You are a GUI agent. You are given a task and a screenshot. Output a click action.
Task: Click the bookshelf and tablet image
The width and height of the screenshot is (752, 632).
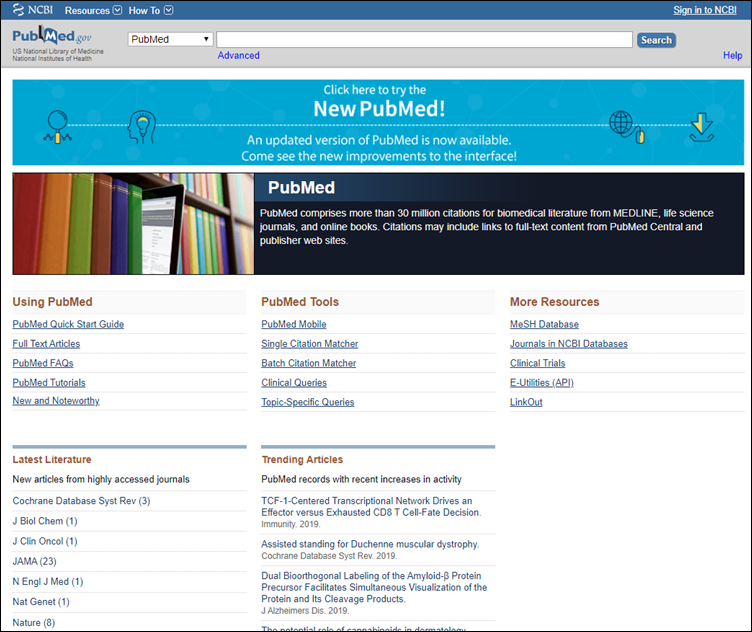point(133,224)
